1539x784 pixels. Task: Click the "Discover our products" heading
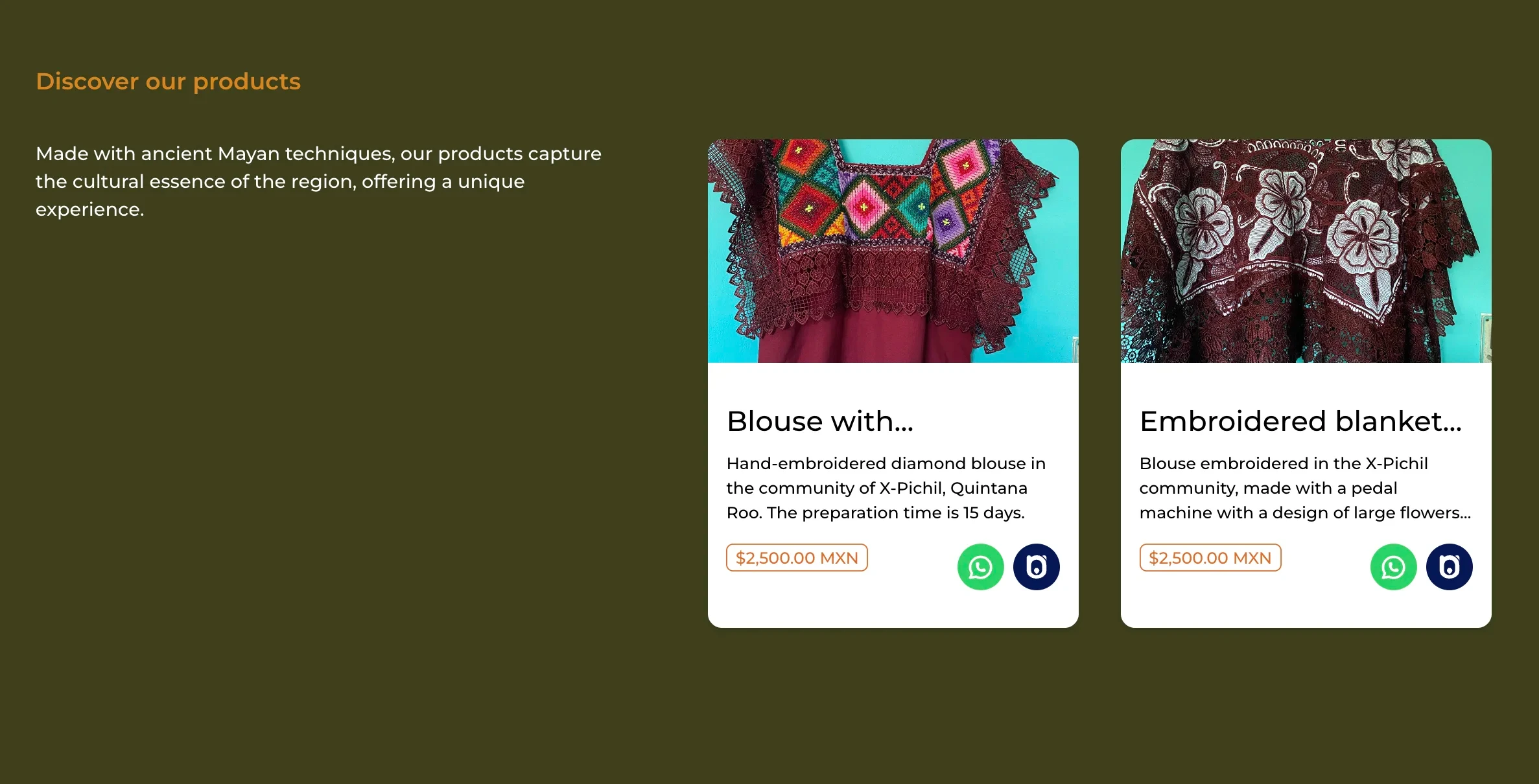point(168,82)
